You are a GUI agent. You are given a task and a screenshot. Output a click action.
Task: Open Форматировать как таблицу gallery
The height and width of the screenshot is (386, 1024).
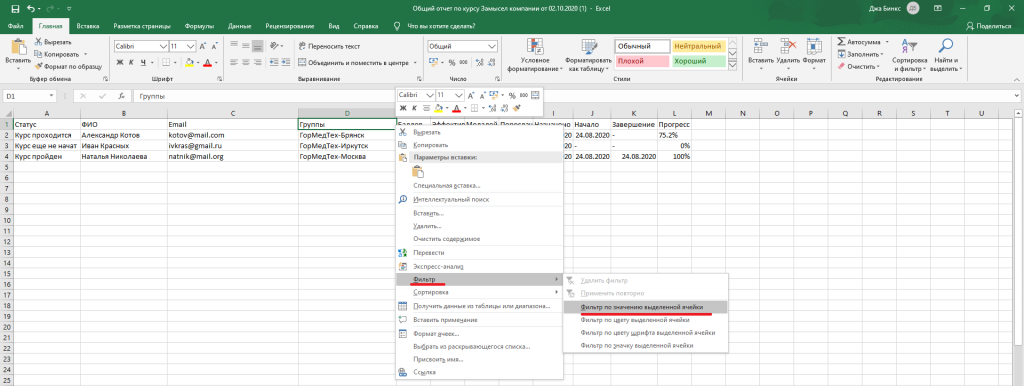pos(588,55)
